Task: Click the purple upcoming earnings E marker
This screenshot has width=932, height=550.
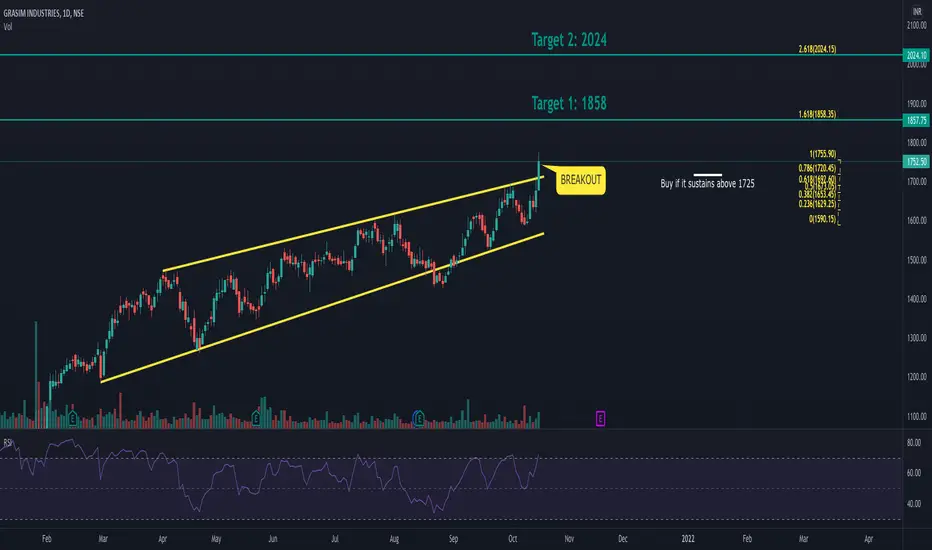Action: [600, 419]
